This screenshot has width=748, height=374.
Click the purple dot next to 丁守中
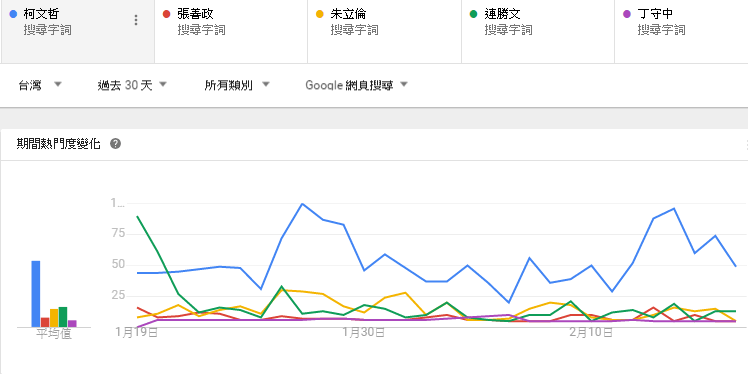click(x=627, y=14)
